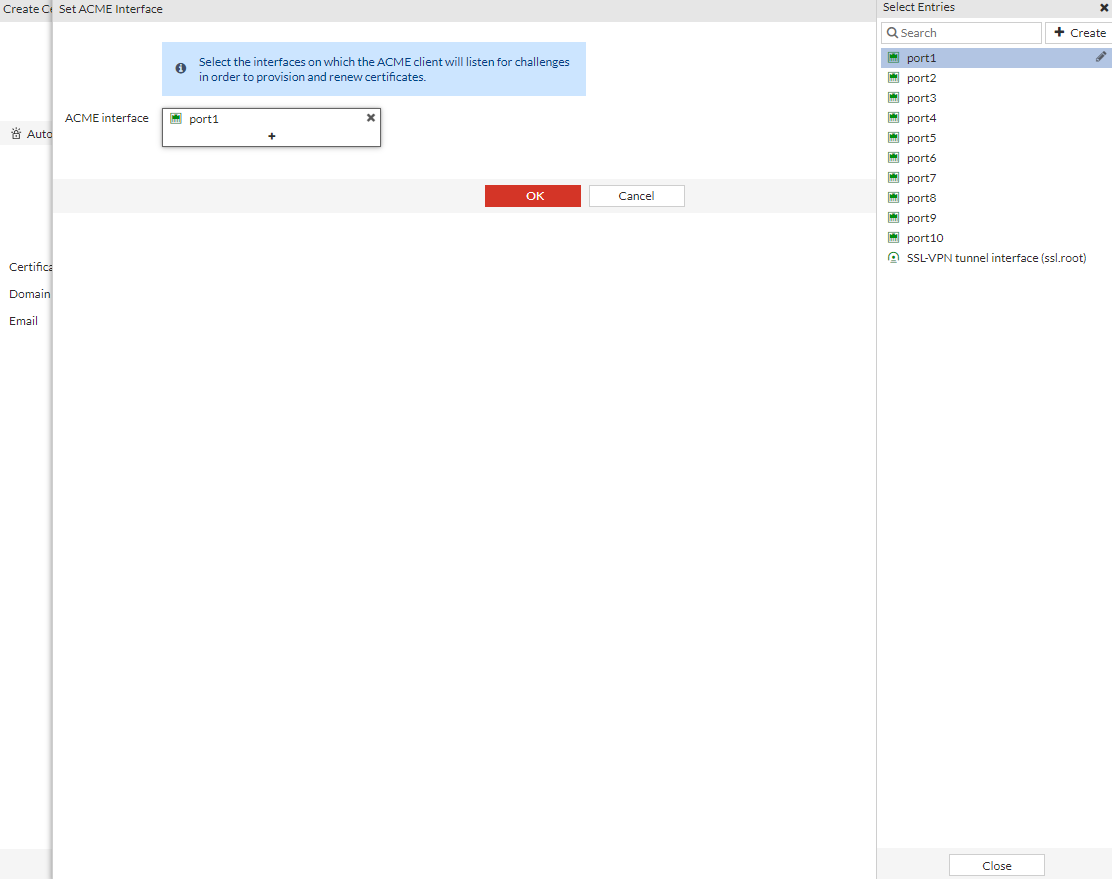The width and height of the screenshot is (1112, 879).
Task: Click the port1 label in ACME interface box
Action: (x=204, y=119)
